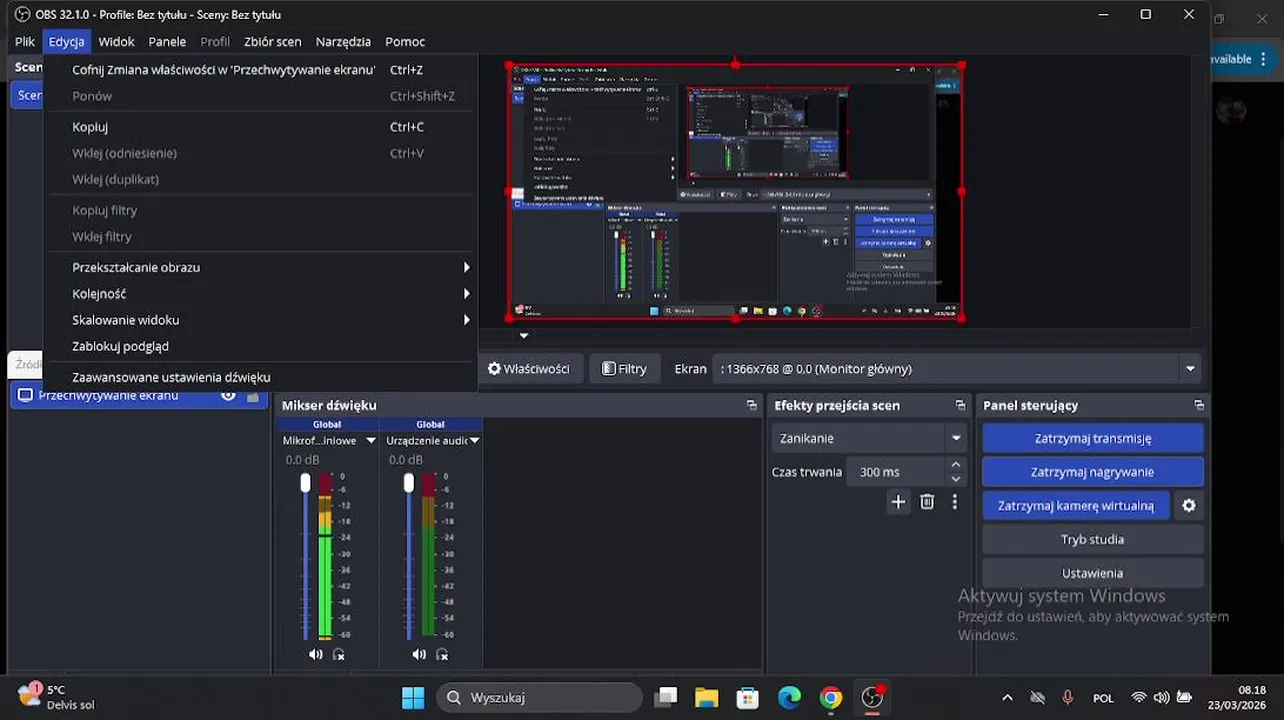Undock the Mikser dźwięku panel
Image resolution: width=1284 pixels, height=720 pixels.
pyautogui.click(x=752, y=405)
